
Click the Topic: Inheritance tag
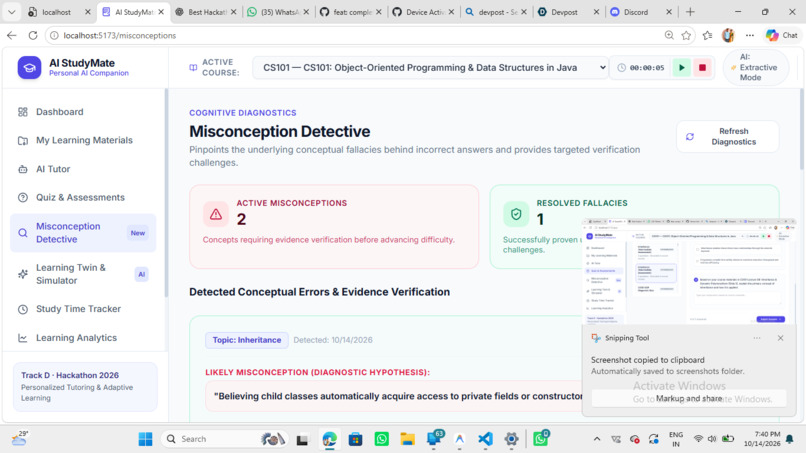[x=247, y=340]
